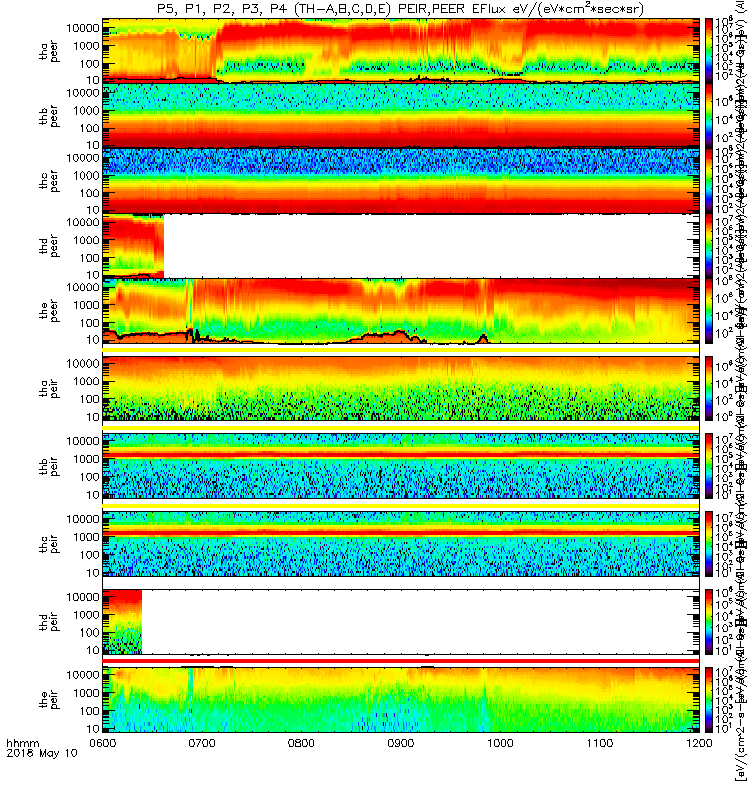This screenshot has height=800, width=750.
Task: Click the color scale bar beside thd peer
Action: point(709,245)
